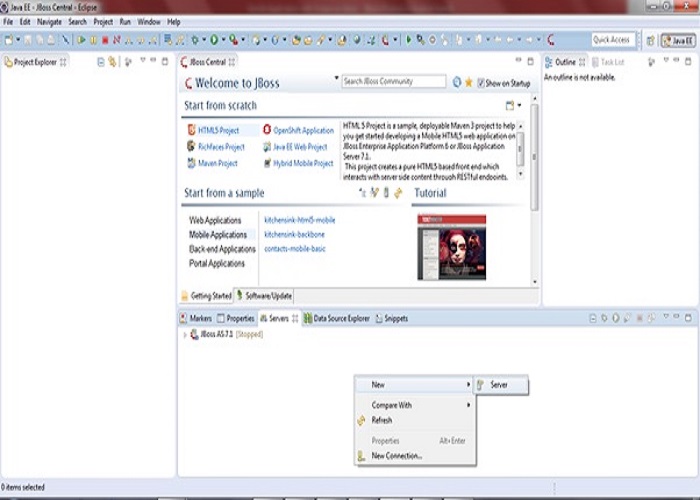Open the Tutorial video thumbnail
The width and height of the screenshot is (700, 500).
point(451,247)
